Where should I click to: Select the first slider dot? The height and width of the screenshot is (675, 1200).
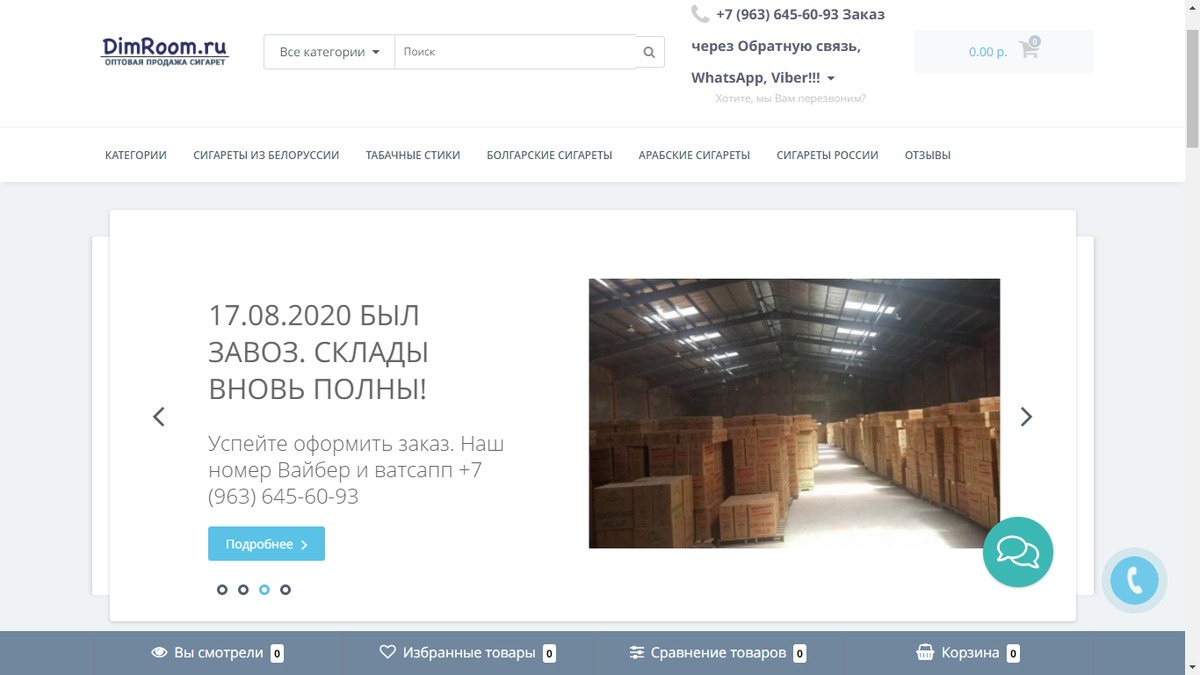[x=222, y=590]
